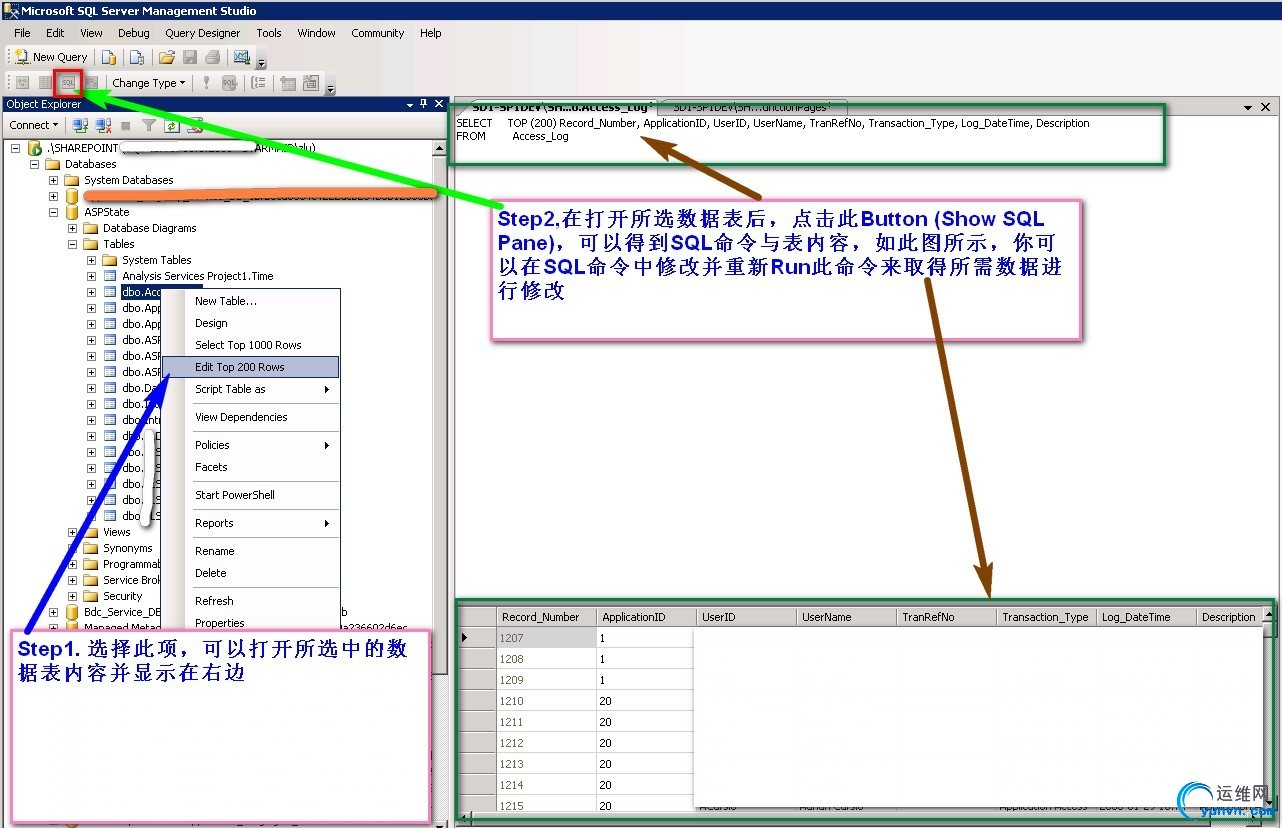Expand the Script Table as submenu
1282x828 pixels.
pos(251,389)
